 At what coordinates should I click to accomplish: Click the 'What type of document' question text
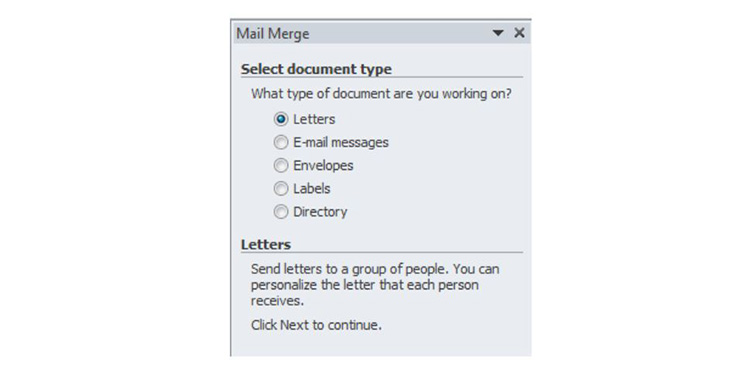[x=381, y=94]
